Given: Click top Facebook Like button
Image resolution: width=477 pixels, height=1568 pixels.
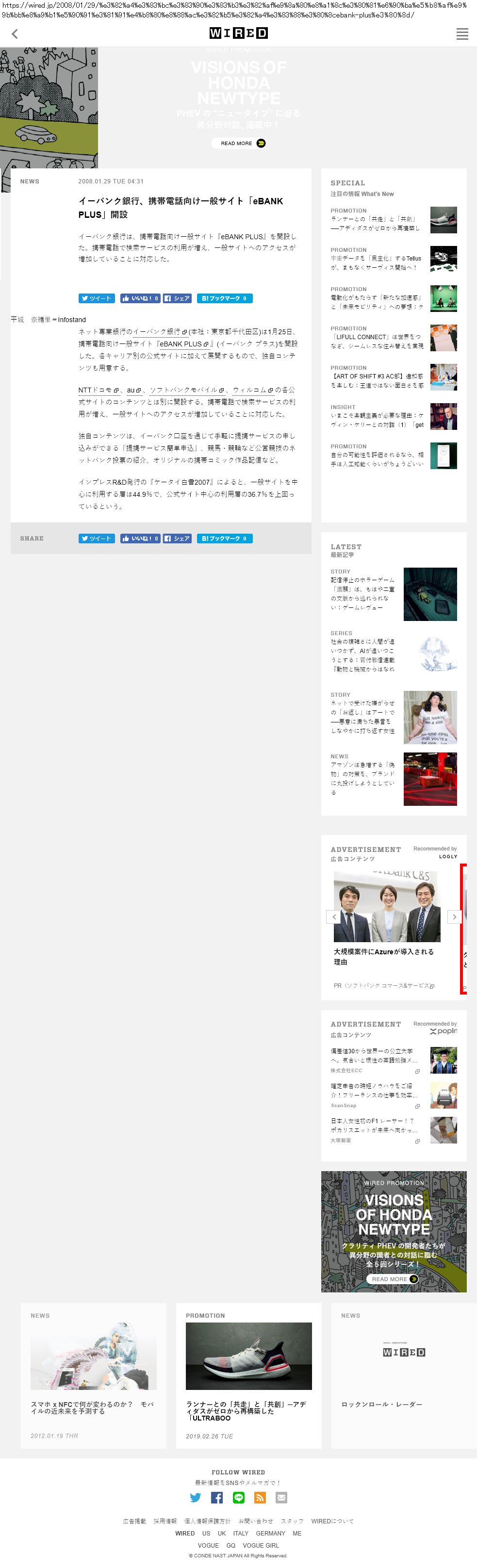Looking at the screenshot, I should pos(140,298).
